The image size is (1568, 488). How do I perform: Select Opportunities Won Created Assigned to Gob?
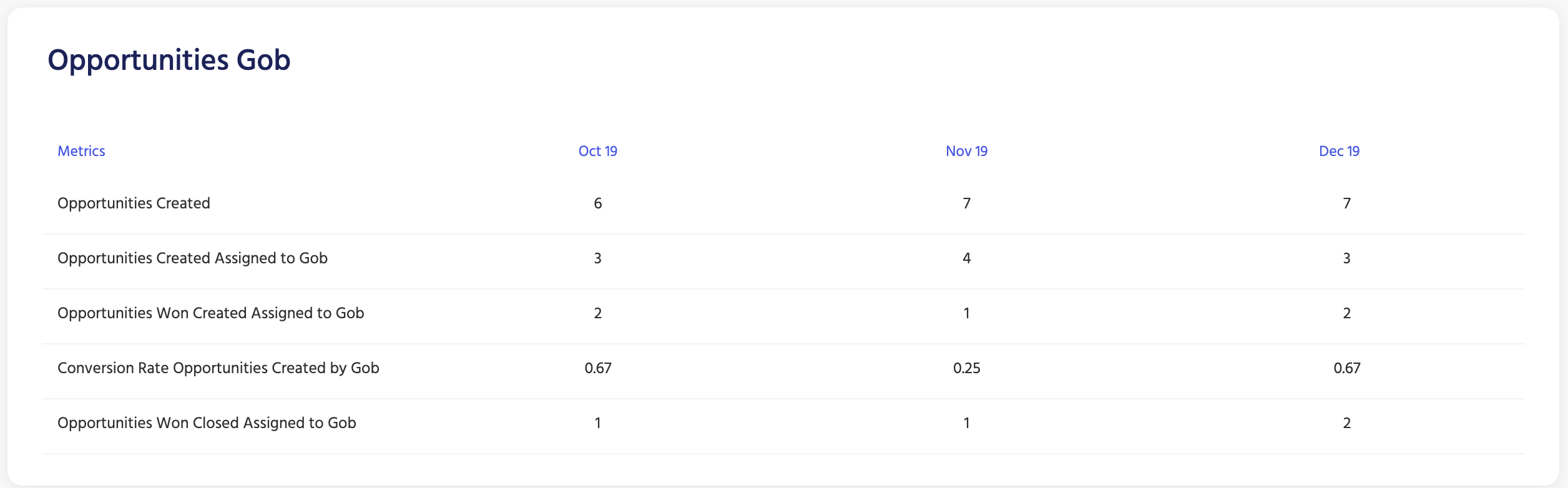210,313
